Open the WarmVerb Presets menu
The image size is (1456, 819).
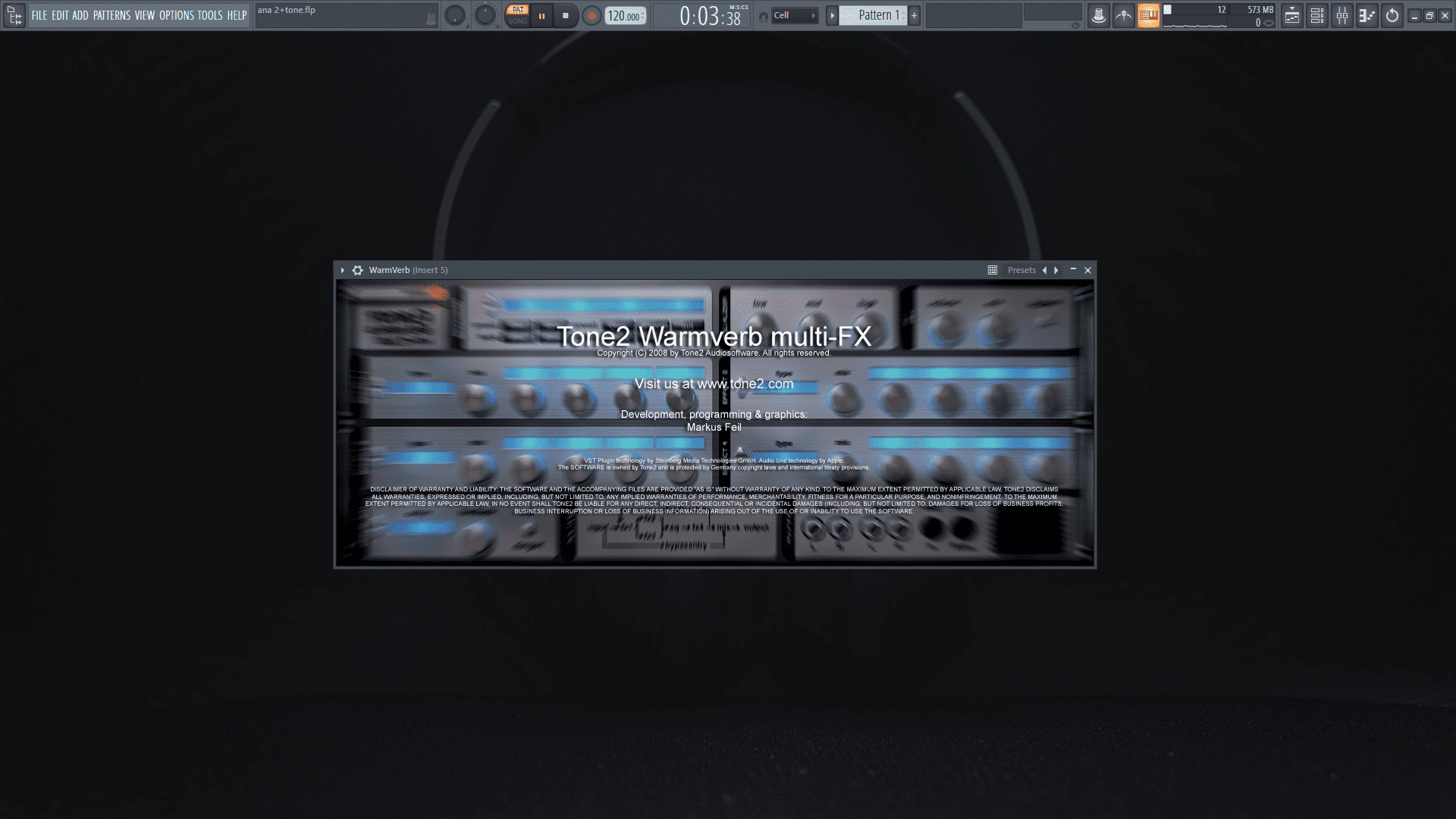[1021, 270]
